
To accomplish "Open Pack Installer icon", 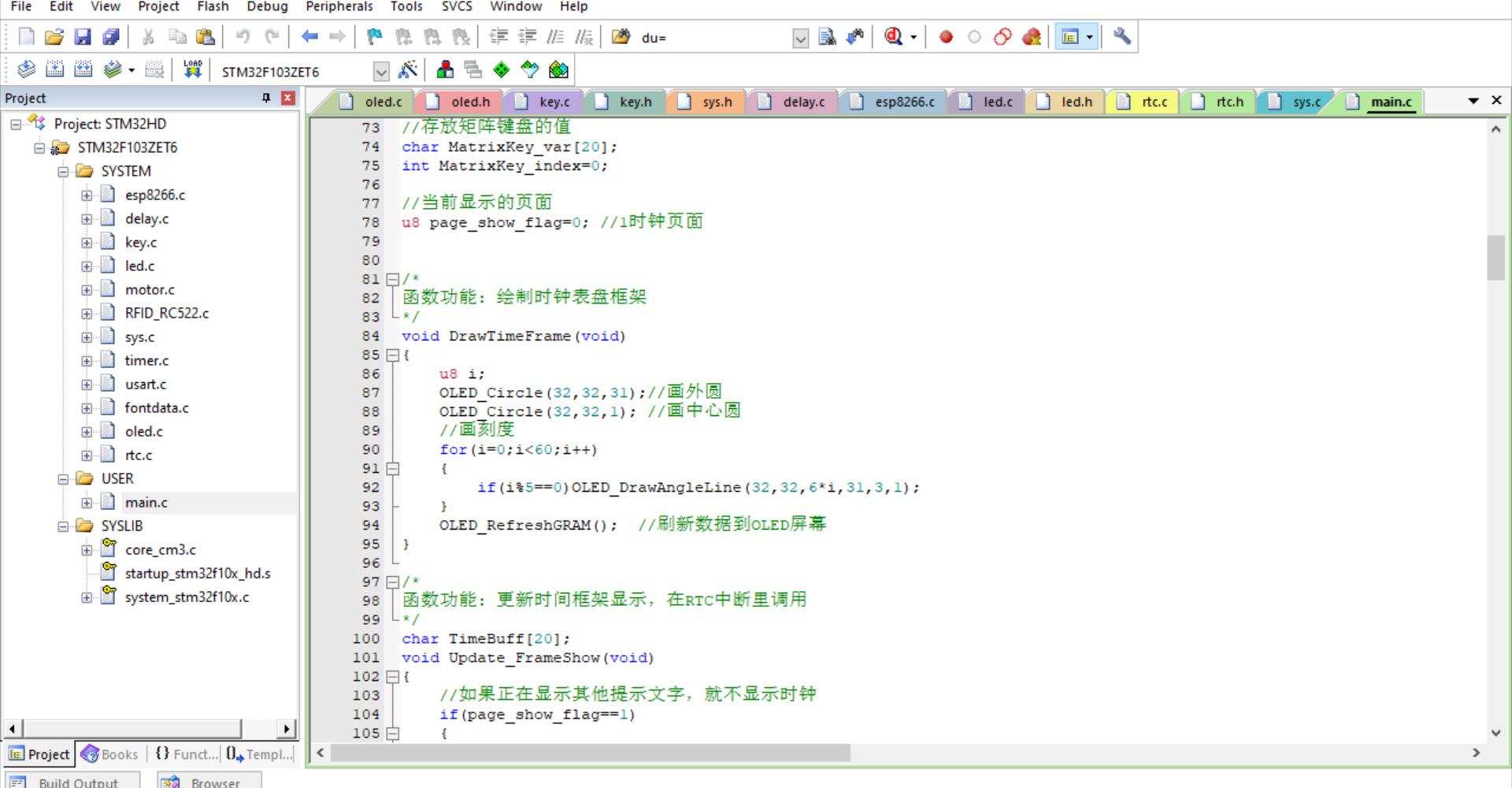I will tap(558, 70).
